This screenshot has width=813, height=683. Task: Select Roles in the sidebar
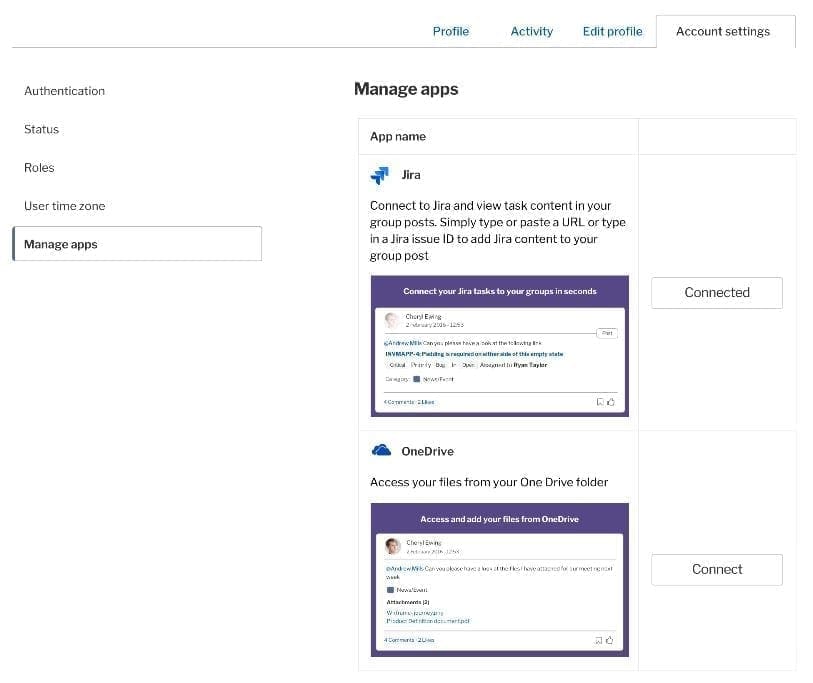click(39, 168)
